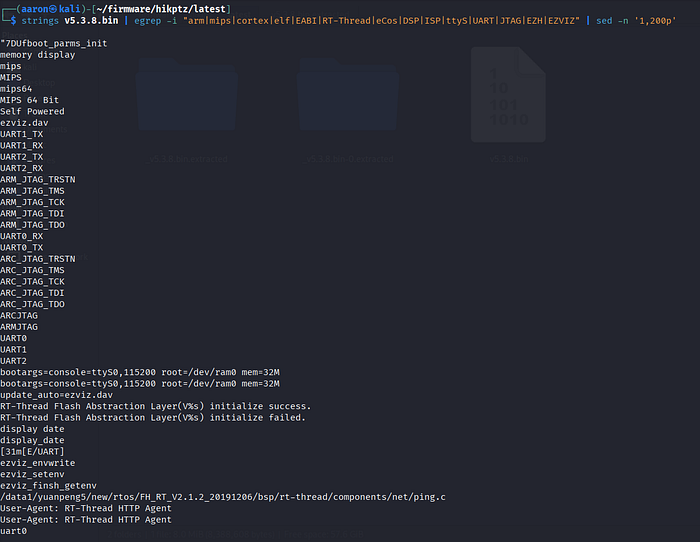Click the ARM_JTAG_TDO line
Screen dimensions: 700x542
click(32, 225)
